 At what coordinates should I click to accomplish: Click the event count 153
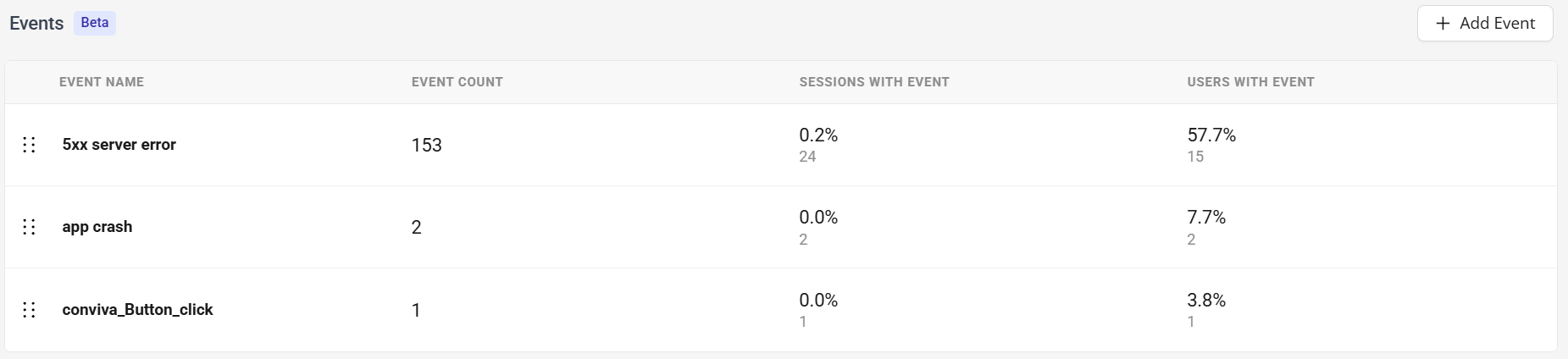(x=426, y=146)
